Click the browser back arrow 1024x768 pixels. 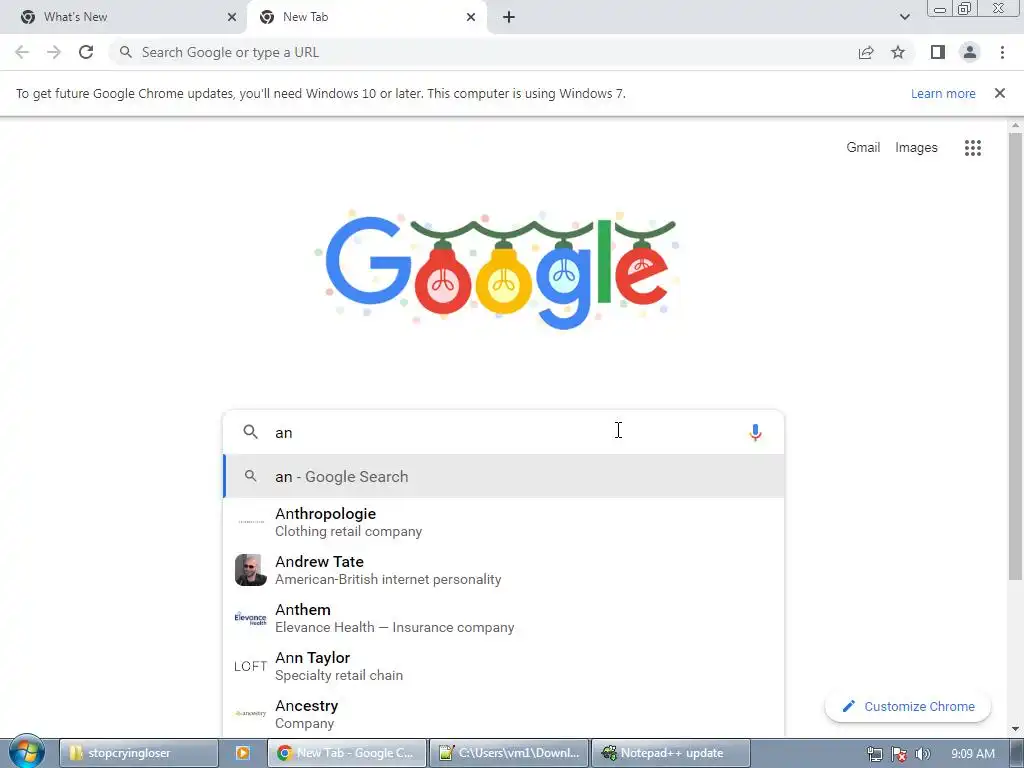point(22,52)
